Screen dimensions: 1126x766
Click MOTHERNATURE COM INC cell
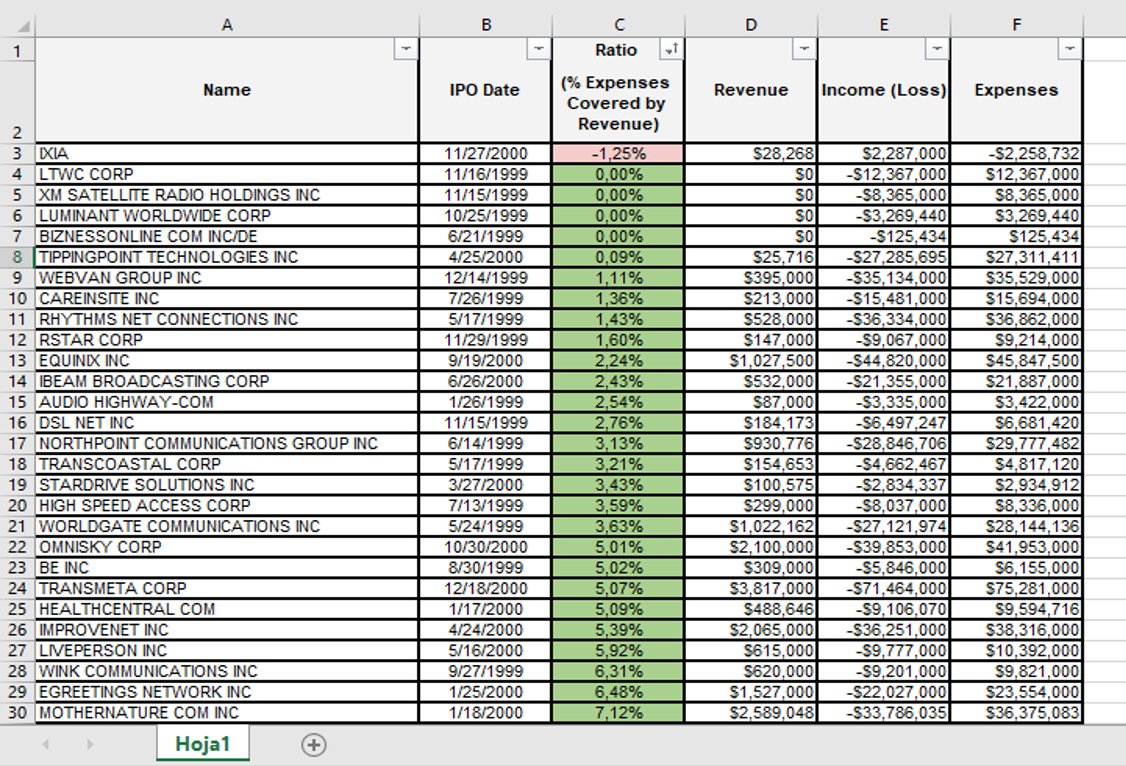pos(227,713)
